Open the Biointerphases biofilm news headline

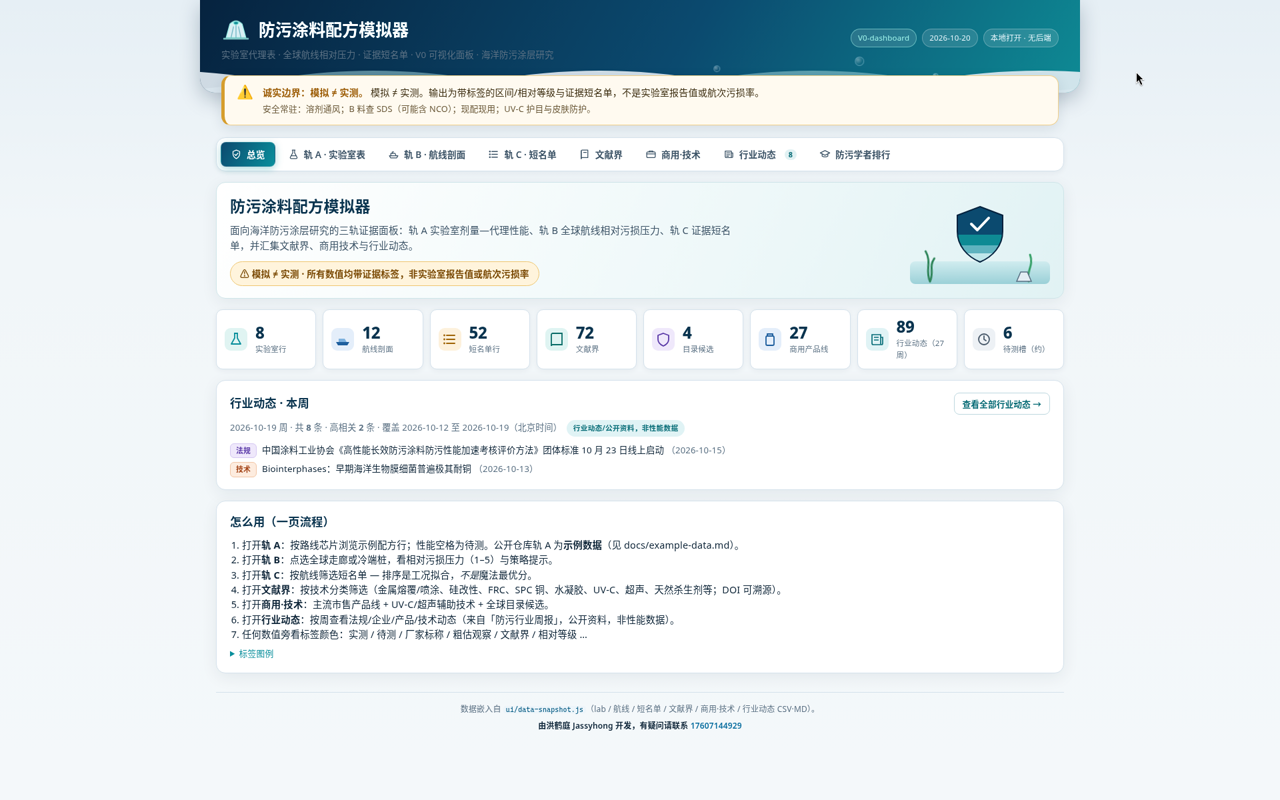367,469
